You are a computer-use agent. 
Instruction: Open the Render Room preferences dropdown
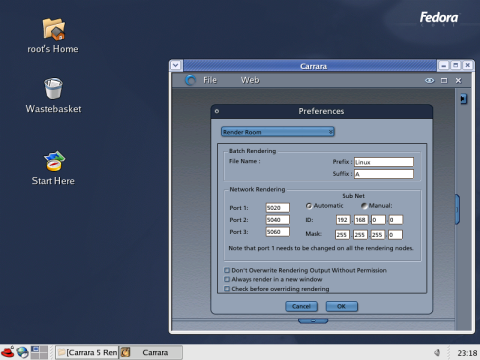coord(278,132)
